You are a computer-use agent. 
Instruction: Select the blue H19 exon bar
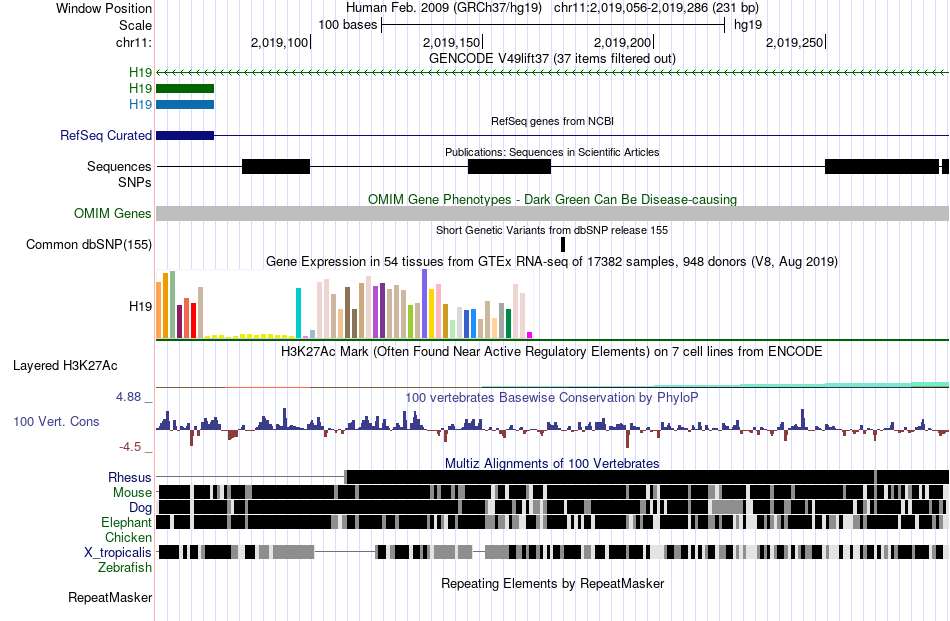(185, 104)
